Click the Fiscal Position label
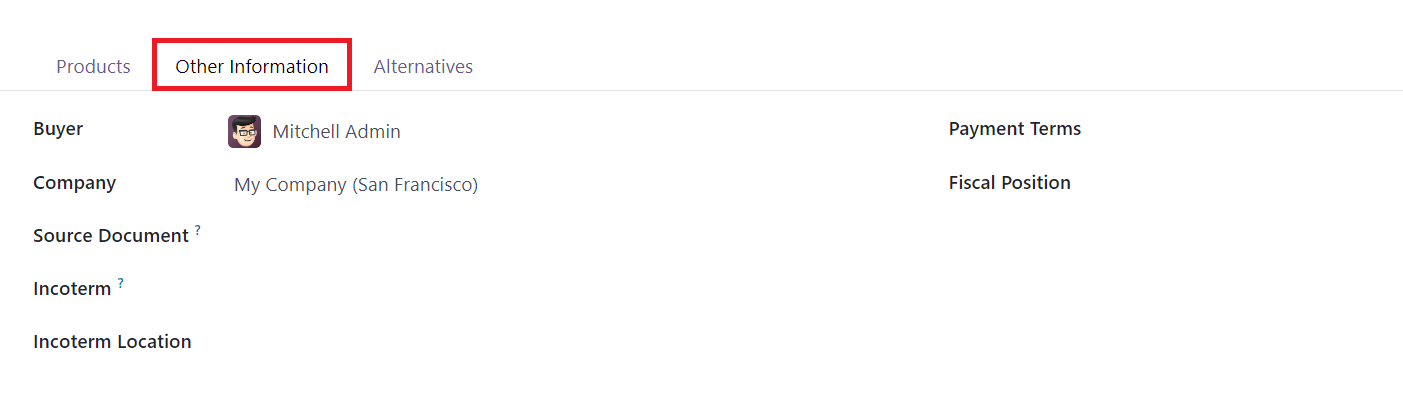 [1010, 183]
